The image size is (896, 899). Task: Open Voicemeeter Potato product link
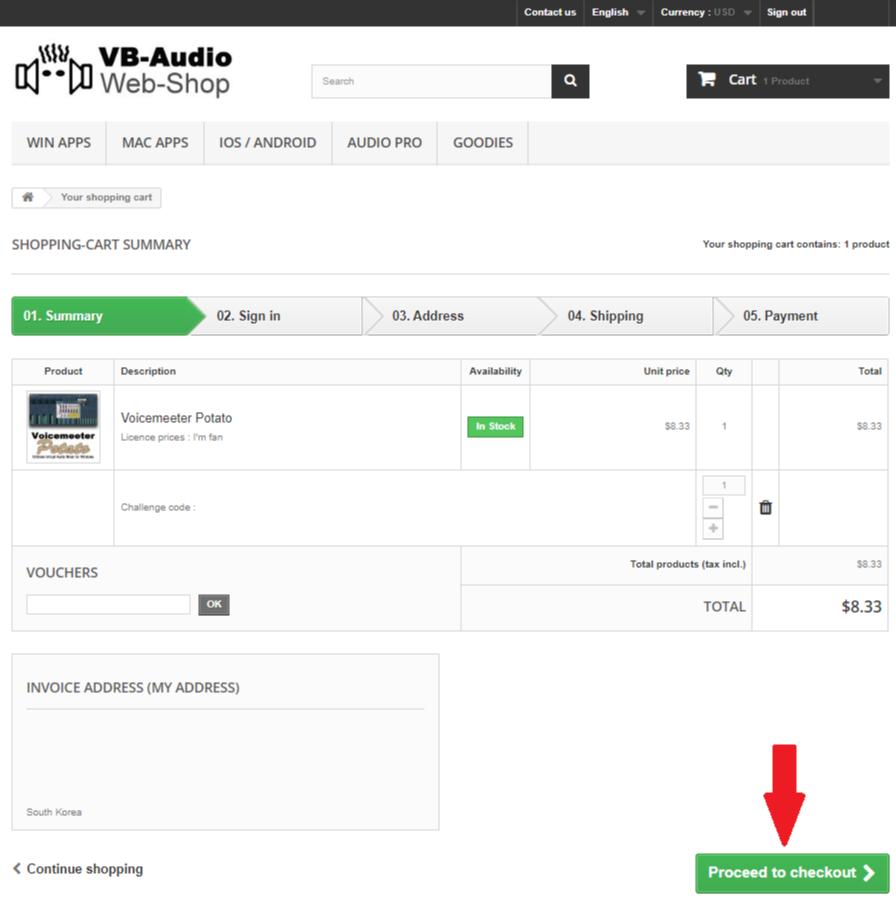(177, 418)
